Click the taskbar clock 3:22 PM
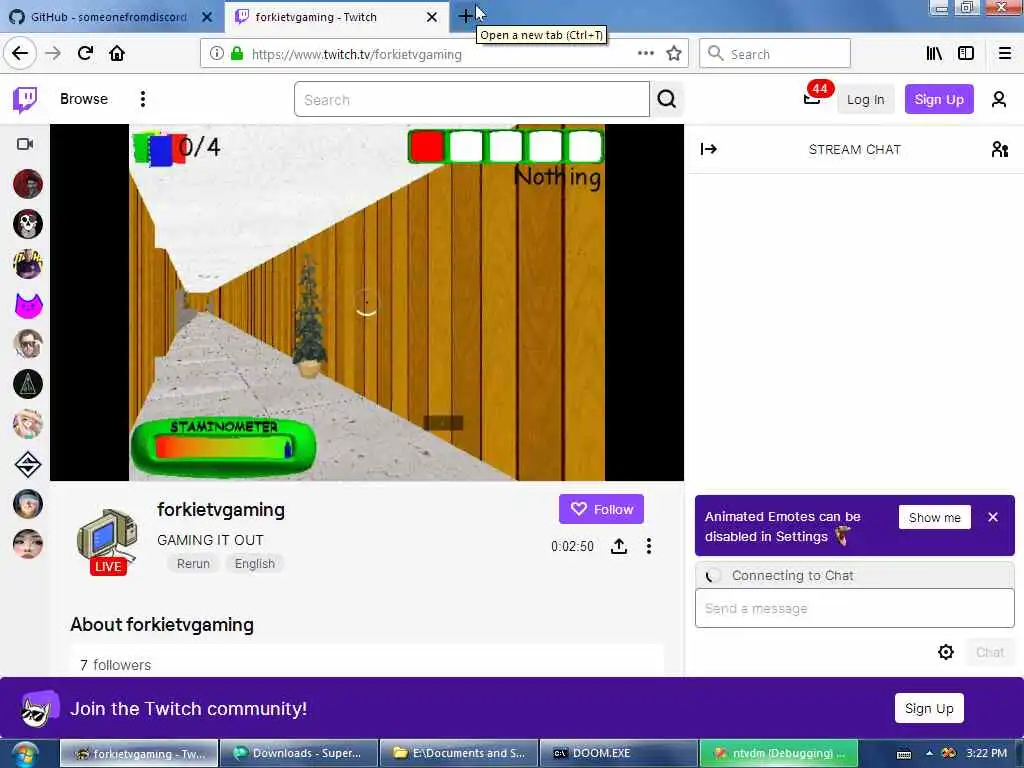The width and height of the screenshot is (1024, 768). (x=986, y=754)
